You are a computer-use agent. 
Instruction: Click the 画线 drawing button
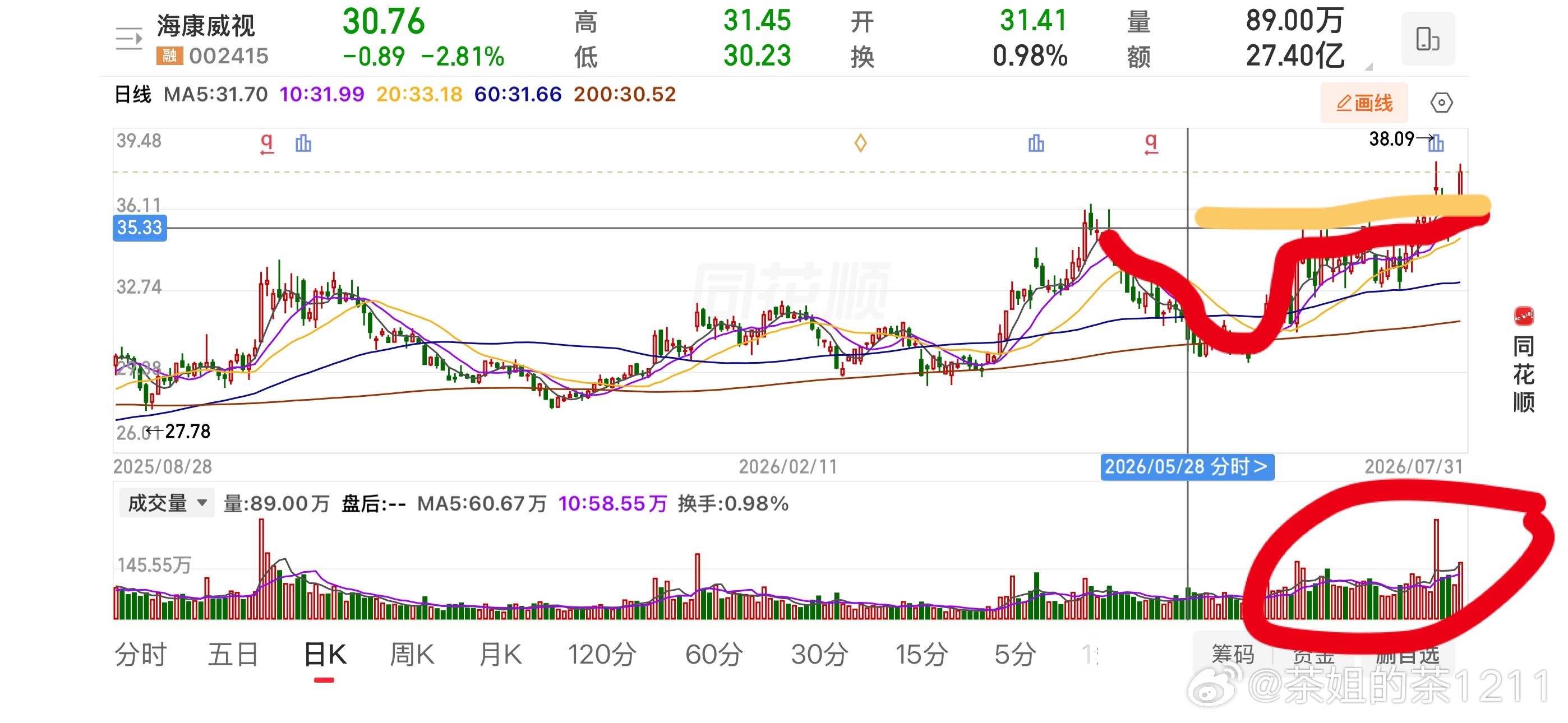pos(1364,103)
